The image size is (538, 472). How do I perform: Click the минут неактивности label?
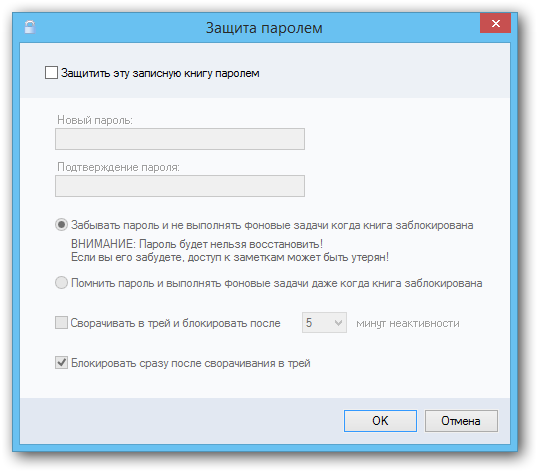408,323
